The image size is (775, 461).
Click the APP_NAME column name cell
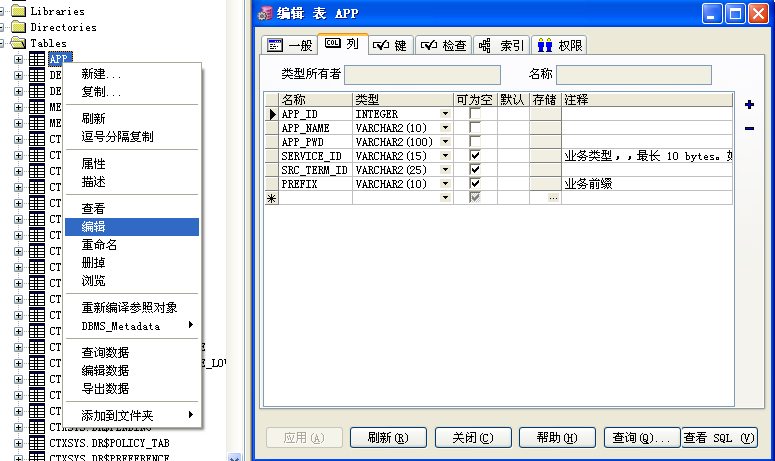315,128
